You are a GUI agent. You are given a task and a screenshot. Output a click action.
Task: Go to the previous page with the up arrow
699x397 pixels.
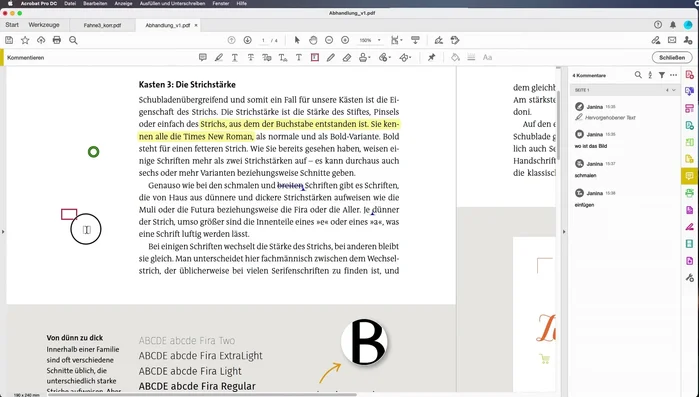coord(231,40)
